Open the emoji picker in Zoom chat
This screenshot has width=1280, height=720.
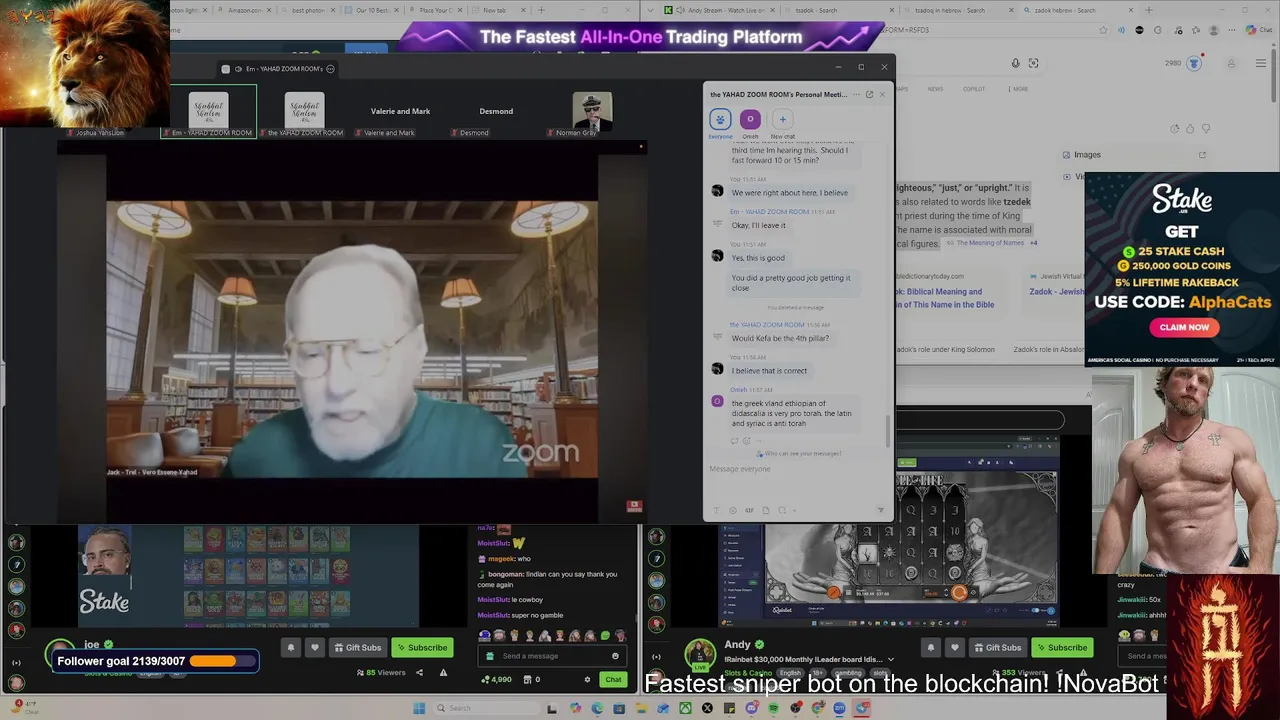tap(733, 510)
